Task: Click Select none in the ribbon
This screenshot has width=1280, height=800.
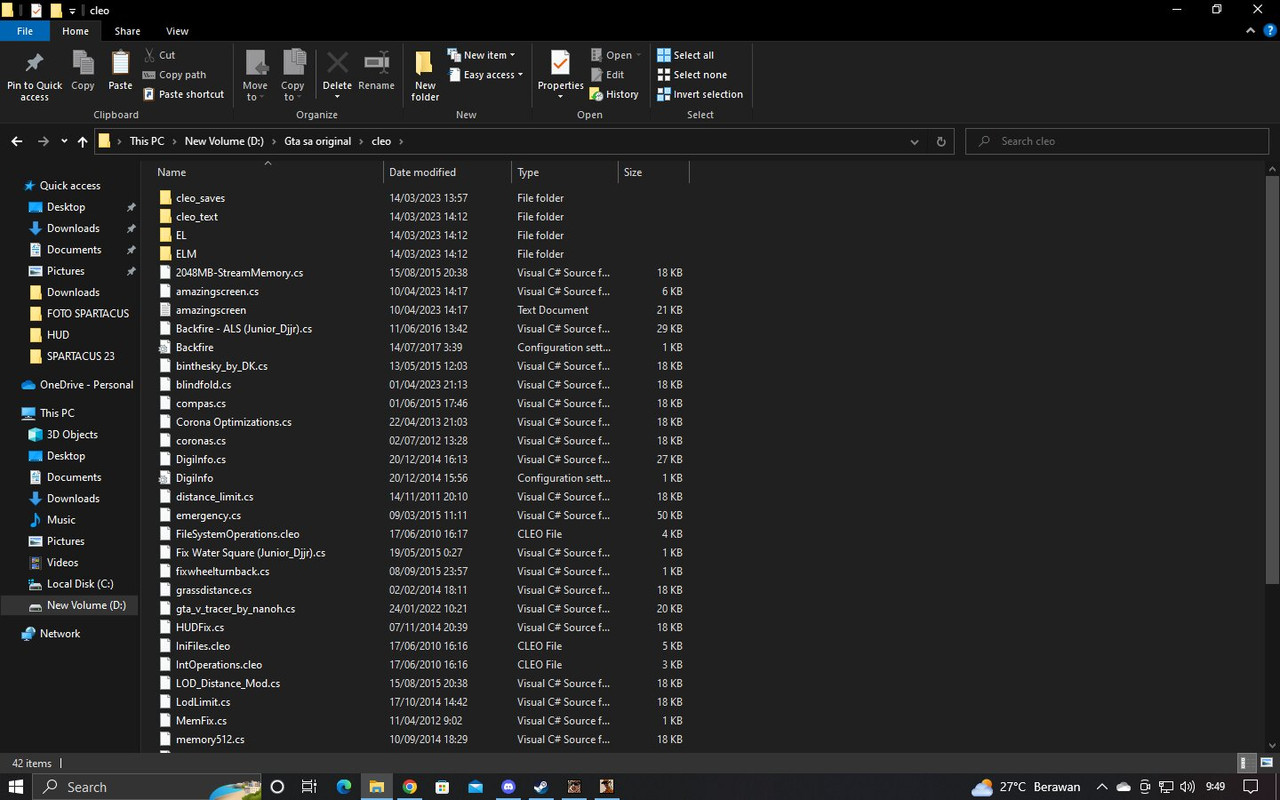Action: click(691, 75)
